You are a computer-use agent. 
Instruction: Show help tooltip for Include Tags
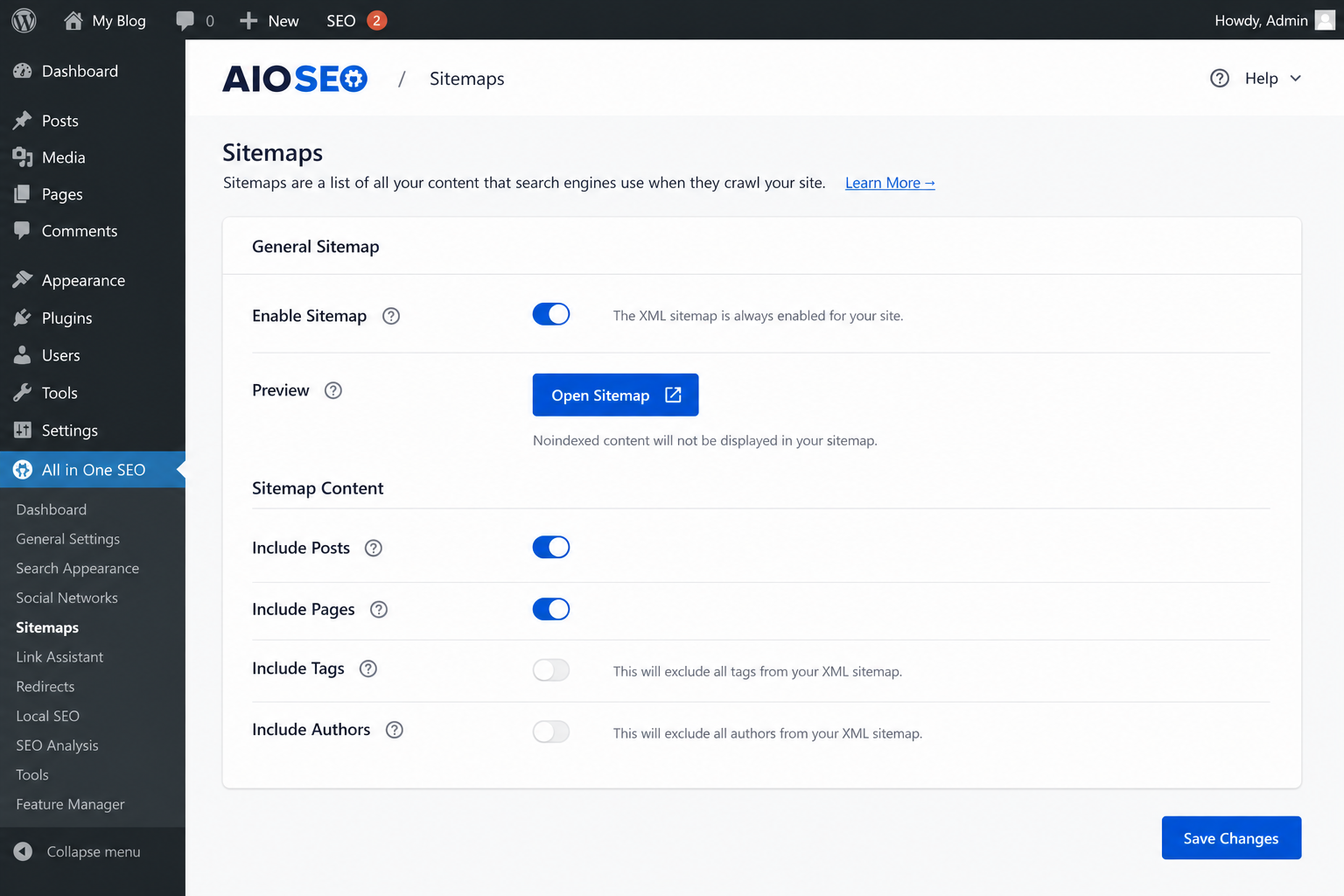[368, 668]
